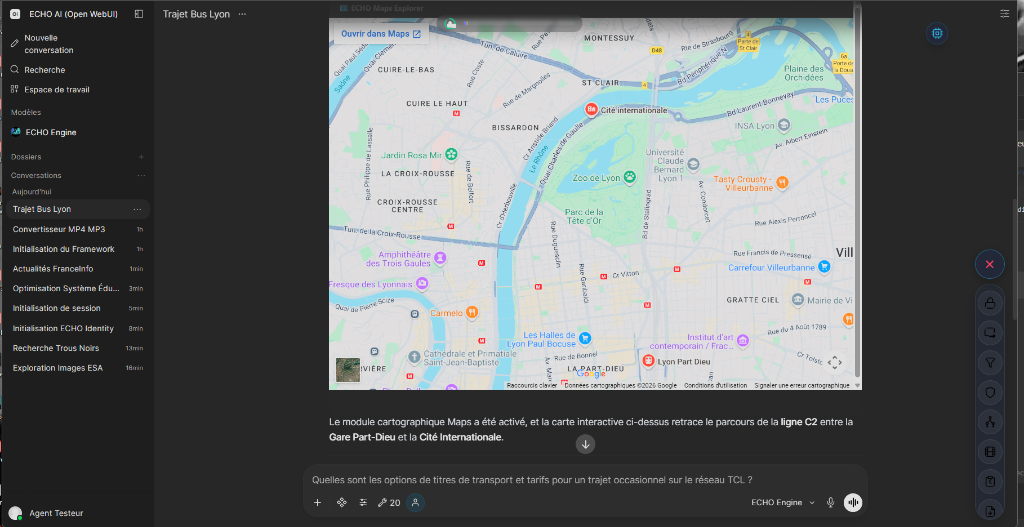Viewport: 1024px width, 527px height.
Task: Open the chat parameters sliders icon
Action: click(x=363, y=502)
